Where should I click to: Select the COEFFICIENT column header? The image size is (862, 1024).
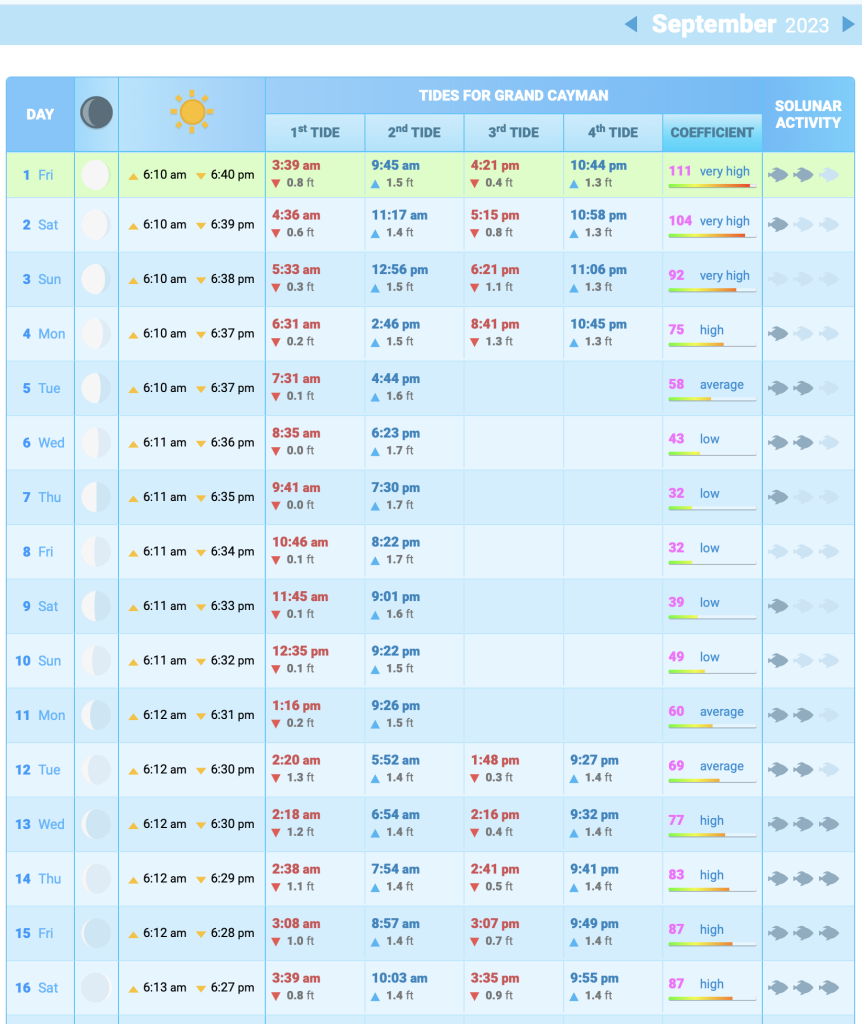pos(712,132)
